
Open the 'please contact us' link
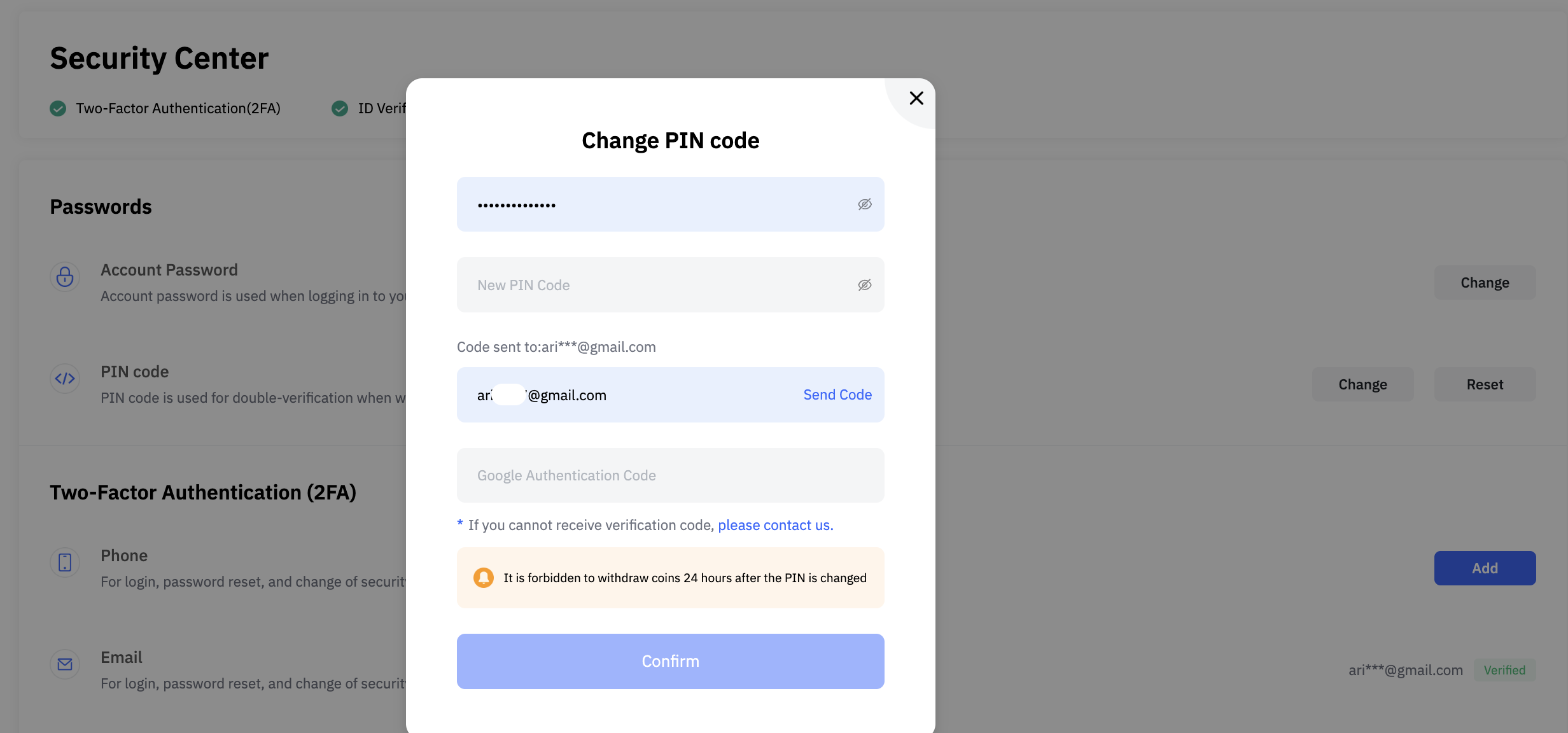point(775,525)
